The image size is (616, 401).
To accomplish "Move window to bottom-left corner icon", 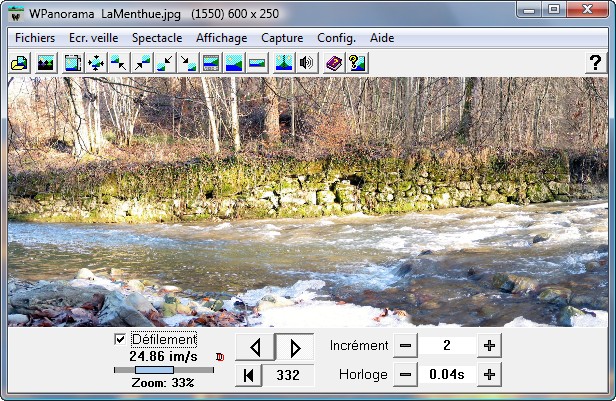I will [165, 63].
